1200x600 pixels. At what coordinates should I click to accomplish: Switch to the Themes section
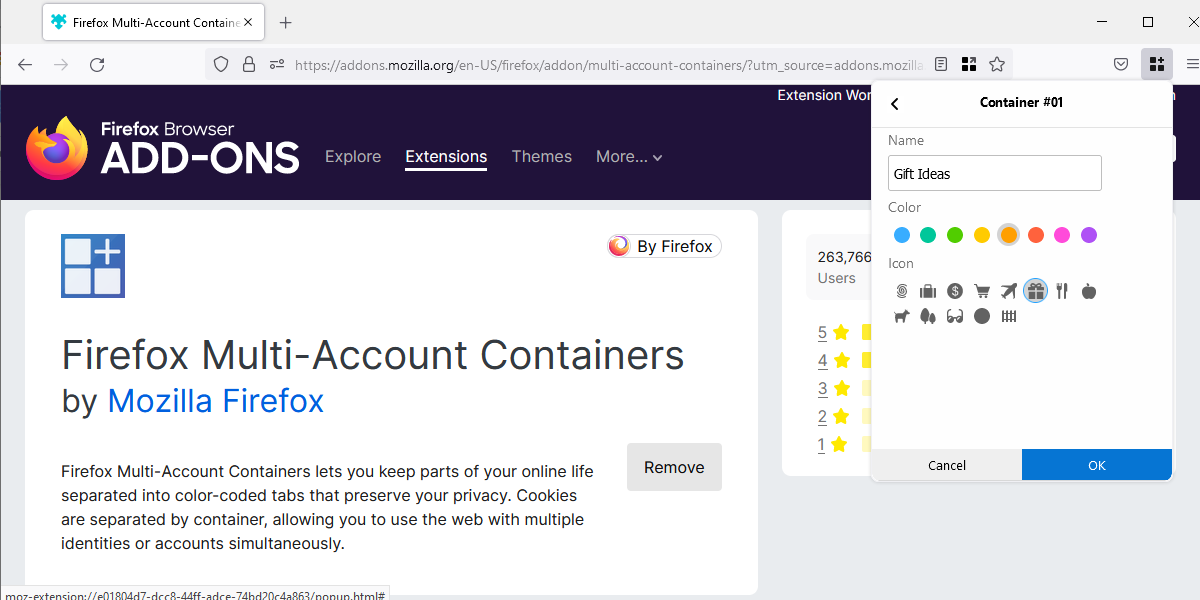pos(542,157)
